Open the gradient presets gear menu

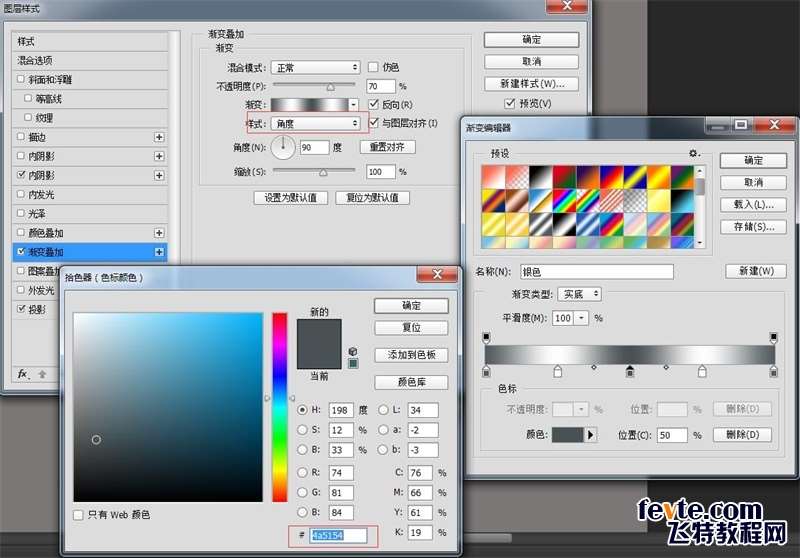click(694, 153)
